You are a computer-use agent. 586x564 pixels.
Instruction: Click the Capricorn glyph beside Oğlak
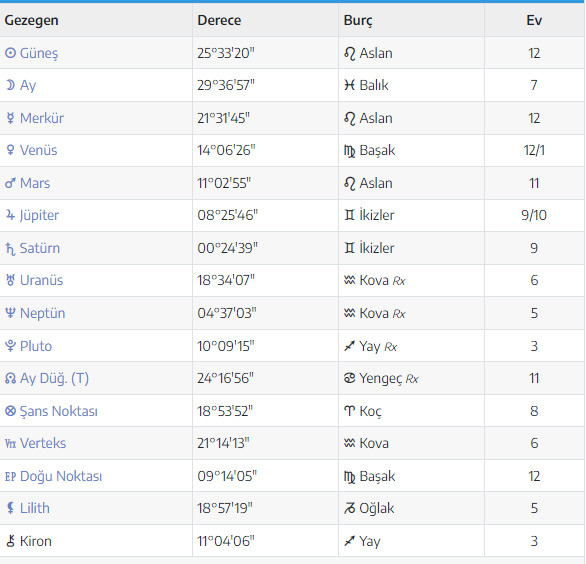click(349, 508)
